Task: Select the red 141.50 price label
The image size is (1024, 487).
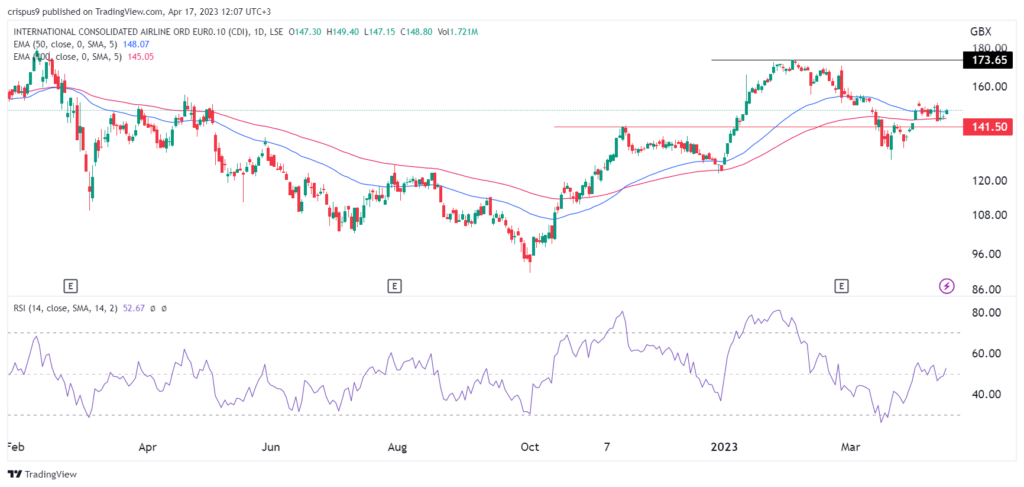Action: coord(990,129)
